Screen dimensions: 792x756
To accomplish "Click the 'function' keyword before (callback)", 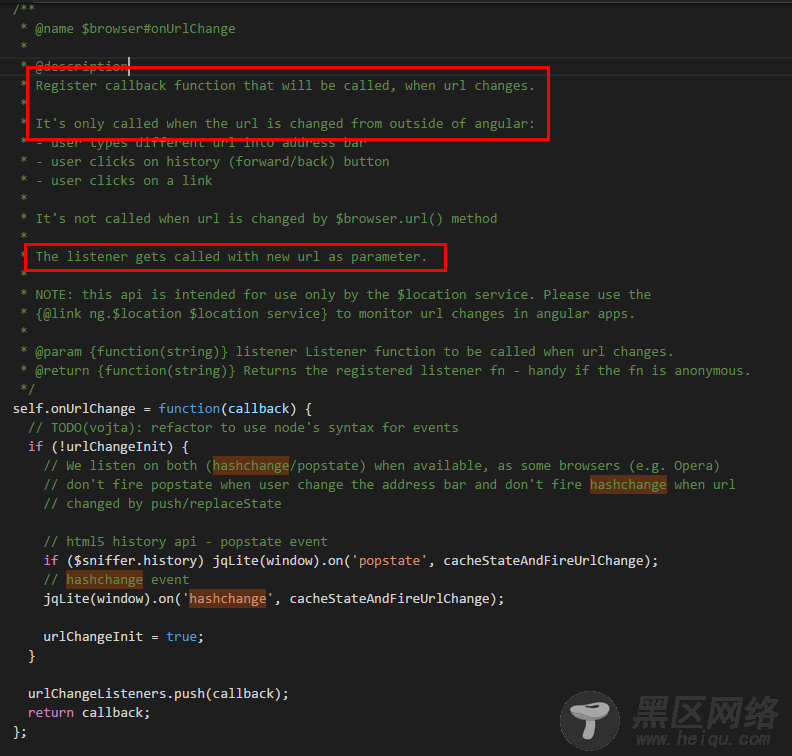I will [x=189, y=409].
